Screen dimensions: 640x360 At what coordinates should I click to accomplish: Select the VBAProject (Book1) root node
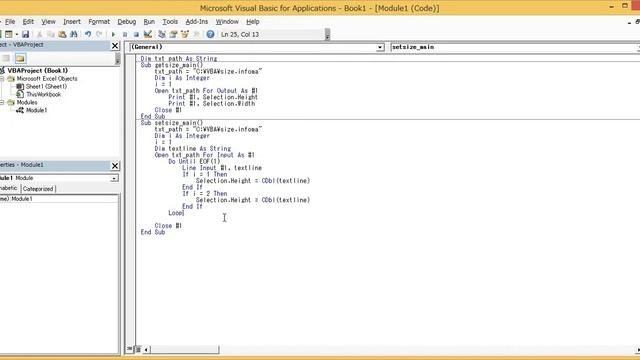[x=38, y=71]
